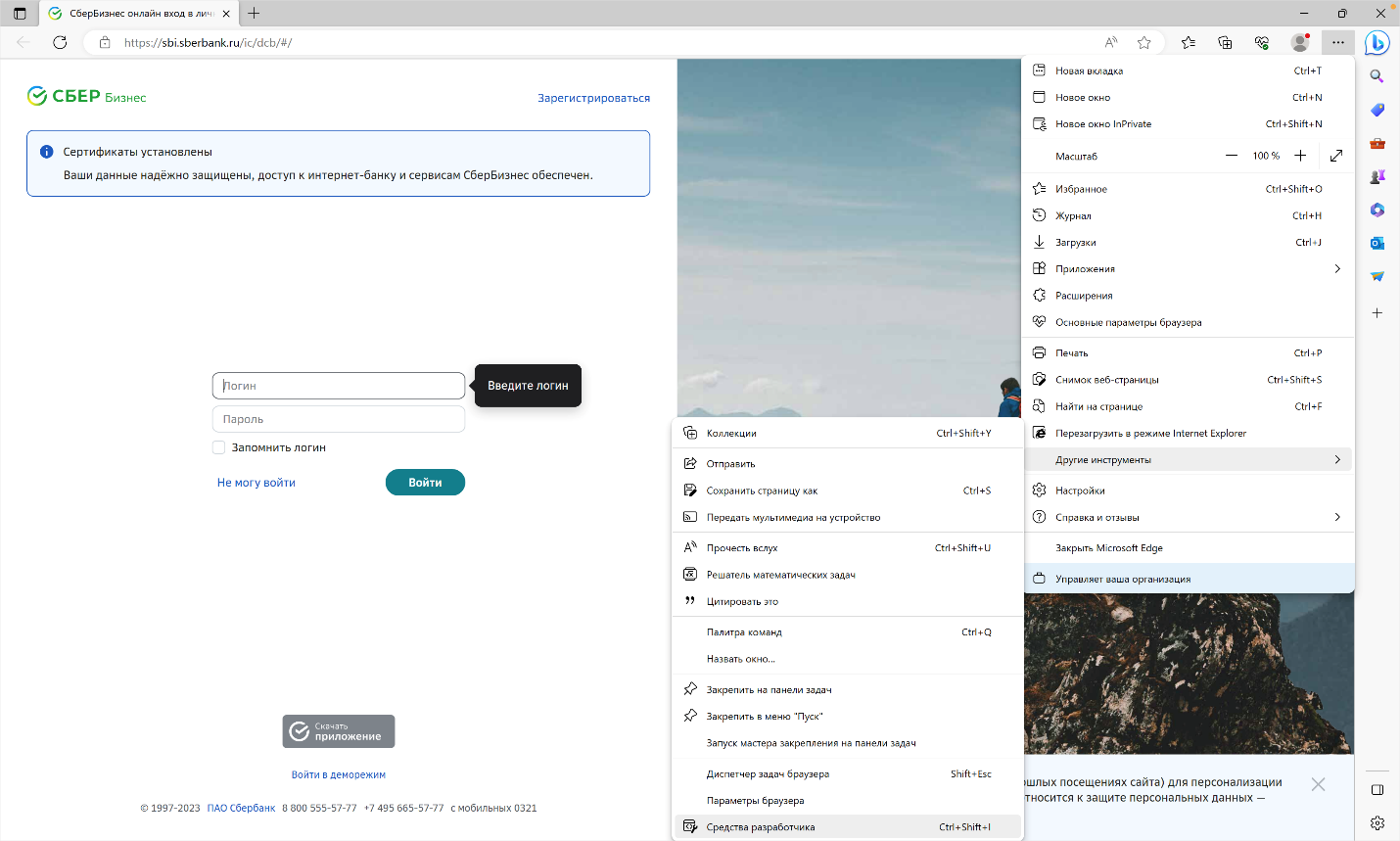Increase zoom with the plus button
The width and height of the screenshot is (1400, 841).
coord(1300,156)
